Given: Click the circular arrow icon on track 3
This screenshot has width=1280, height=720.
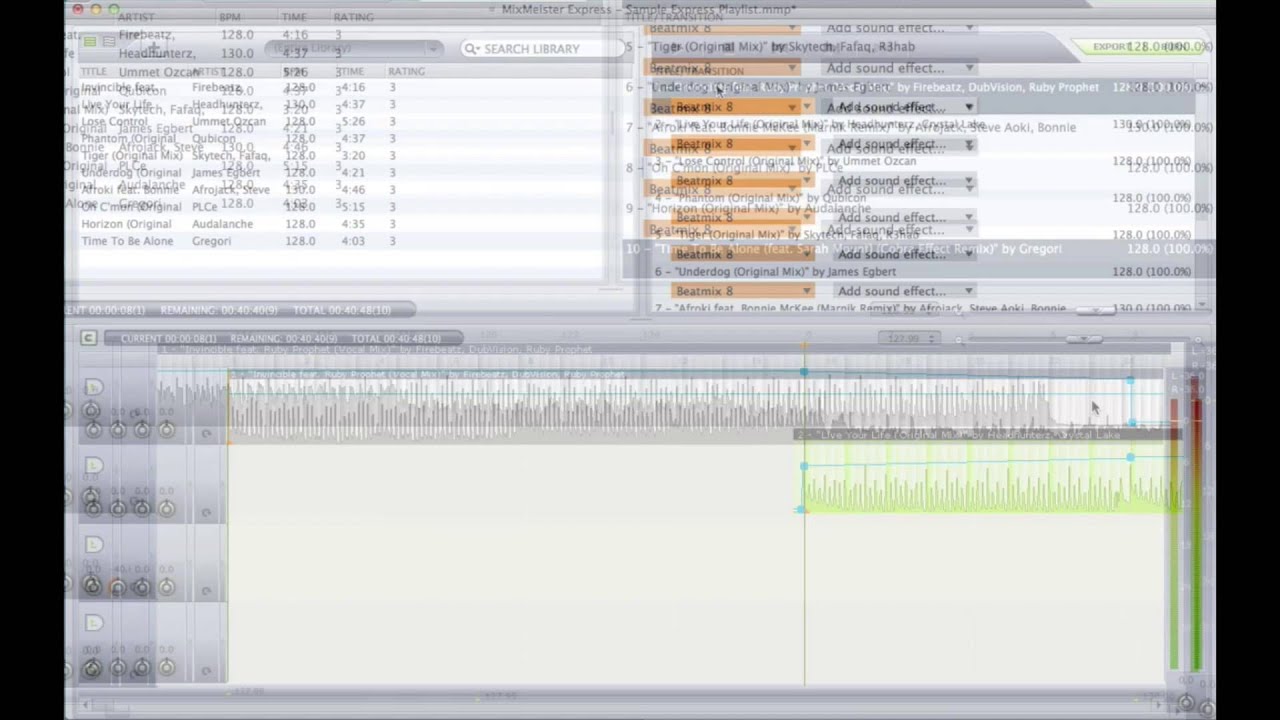Looking at the screenshot, I should pyautogui.click(x=206, y=591).
